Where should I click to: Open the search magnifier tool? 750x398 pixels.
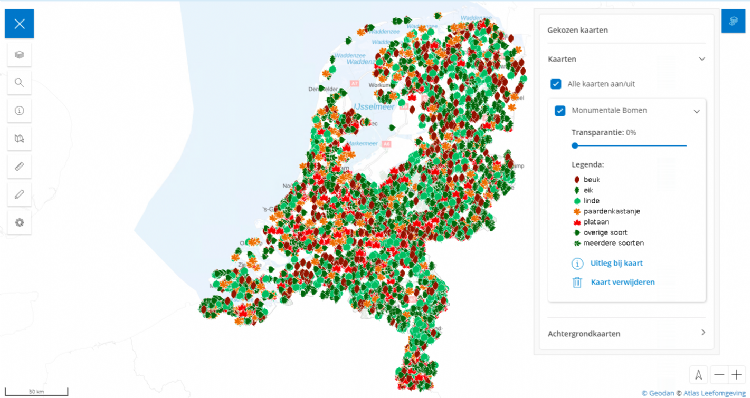click(19, 82)
